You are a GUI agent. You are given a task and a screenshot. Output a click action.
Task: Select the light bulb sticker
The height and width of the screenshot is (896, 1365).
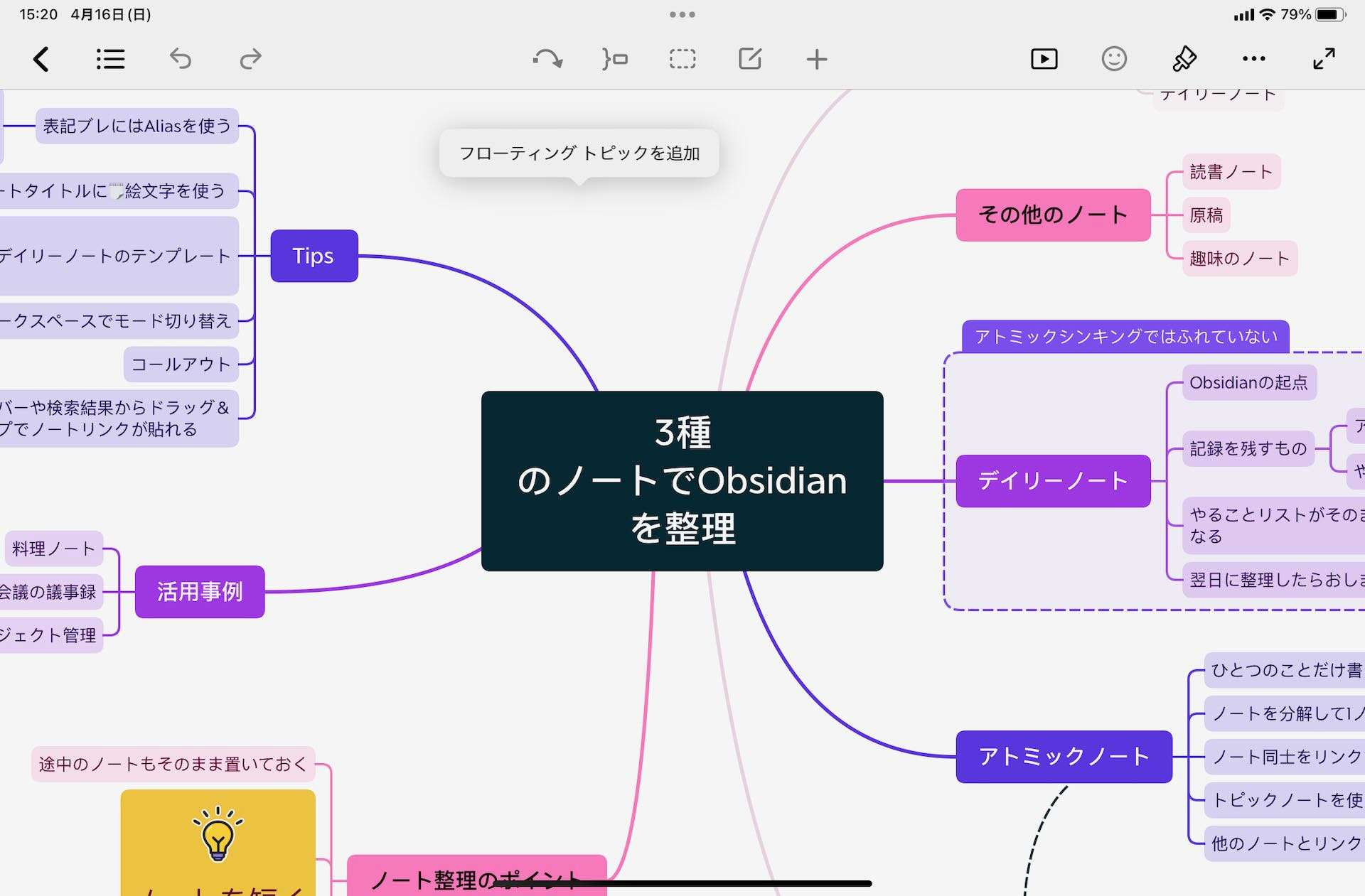click(x=218, y=833)
